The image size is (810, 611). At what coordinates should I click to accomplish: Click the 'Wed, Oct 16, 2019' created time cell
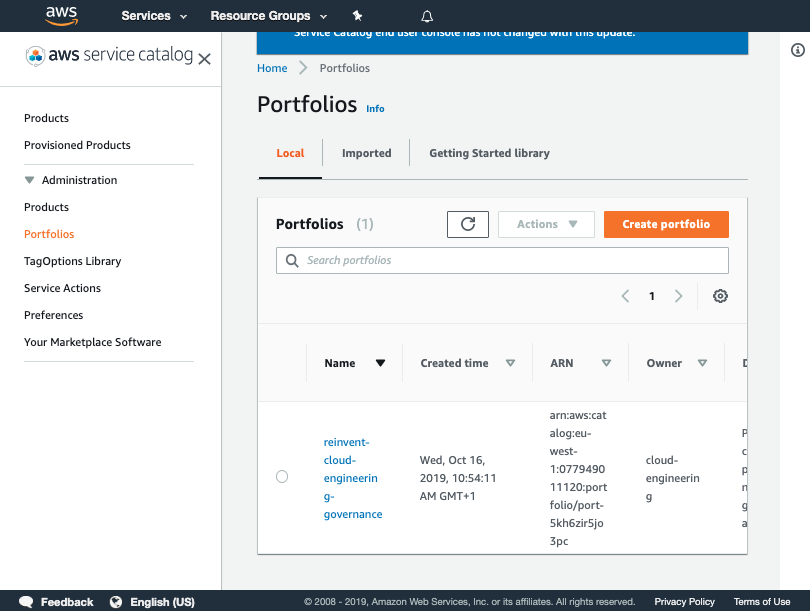click(458, 478)
